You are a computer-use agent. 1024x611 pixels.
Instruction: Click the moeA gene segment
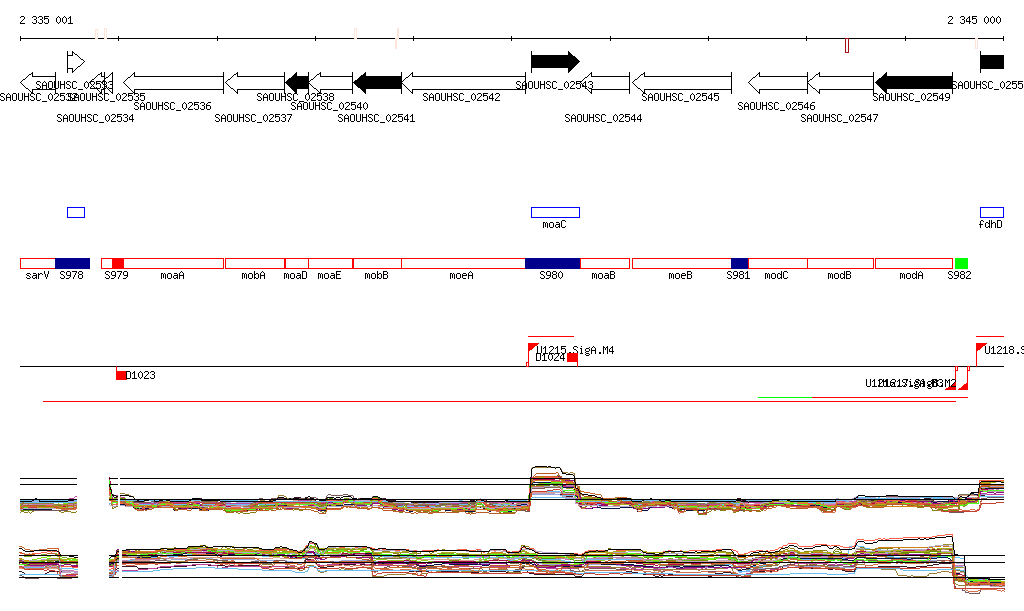pyautogui.click(x=463, y=263)
